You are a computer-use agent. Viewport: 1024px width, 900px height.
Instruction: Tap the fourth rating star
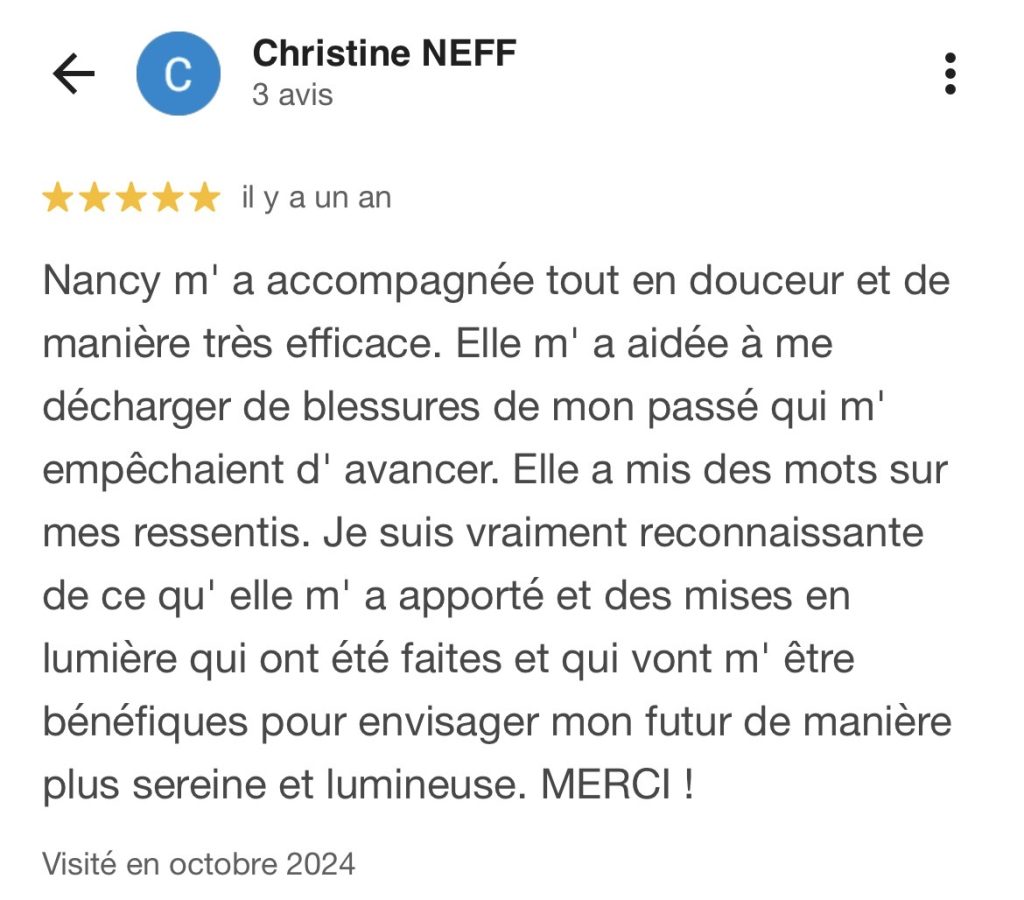167,199
